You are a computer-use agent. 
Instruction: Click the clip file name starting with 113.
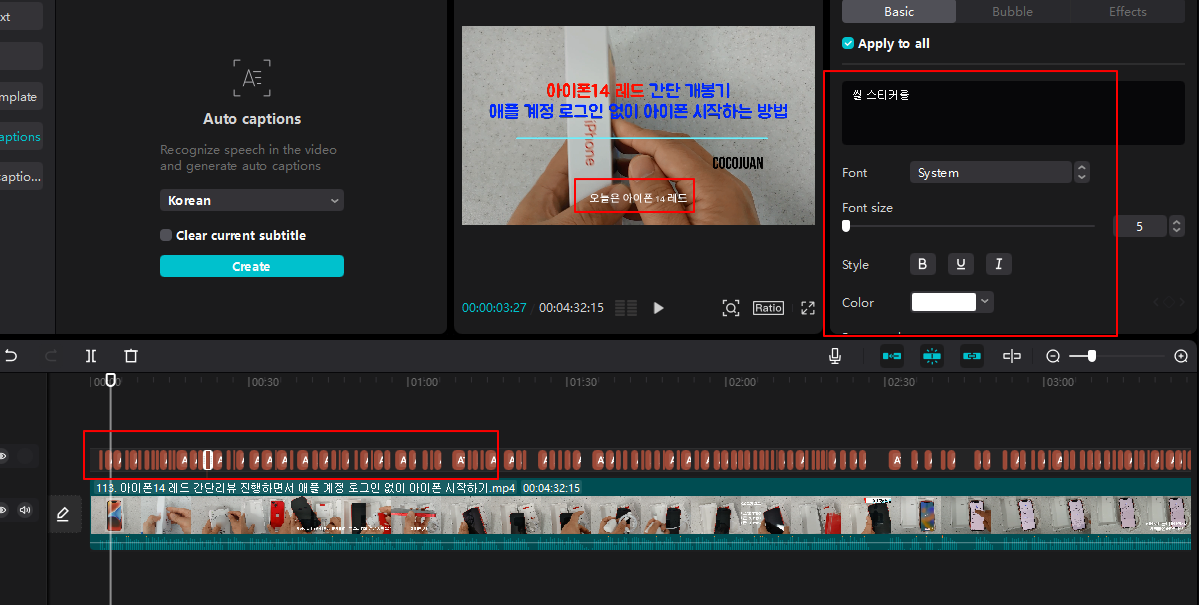tap(305, 487)
